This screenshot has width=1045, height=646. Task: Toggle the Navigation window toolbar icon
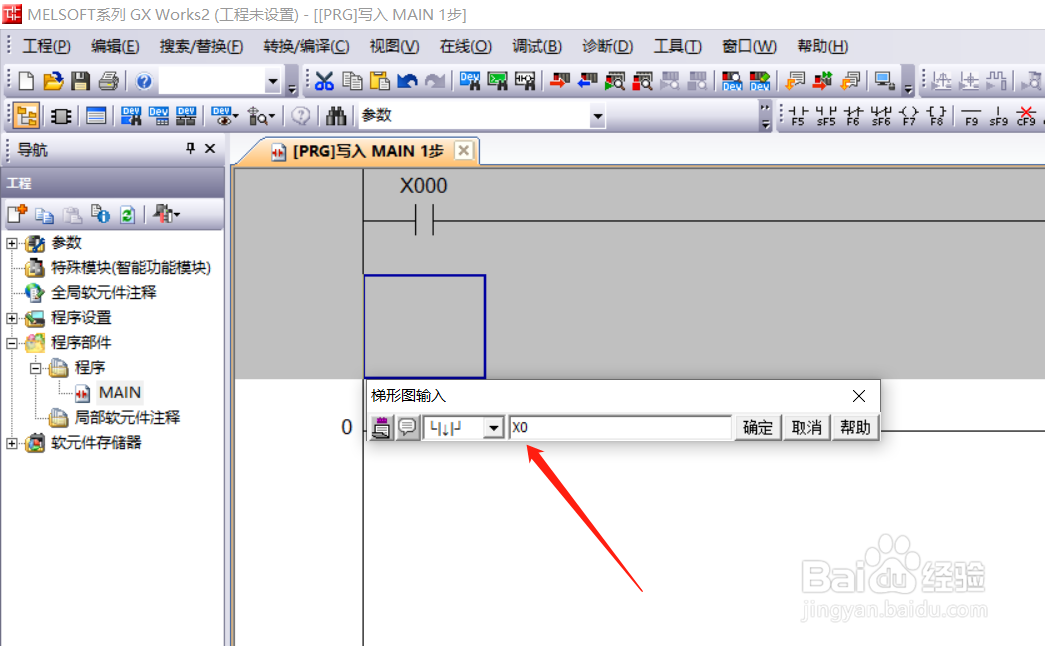pos(27,116)
